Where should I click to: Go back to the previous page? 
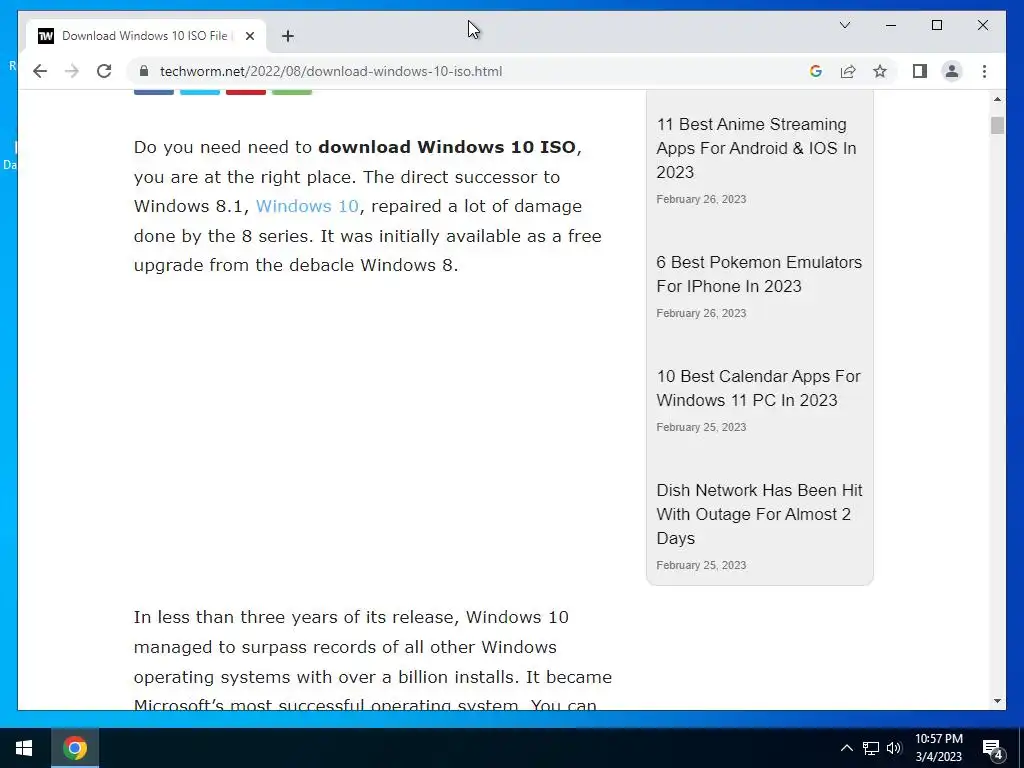(x=40, y=71)
